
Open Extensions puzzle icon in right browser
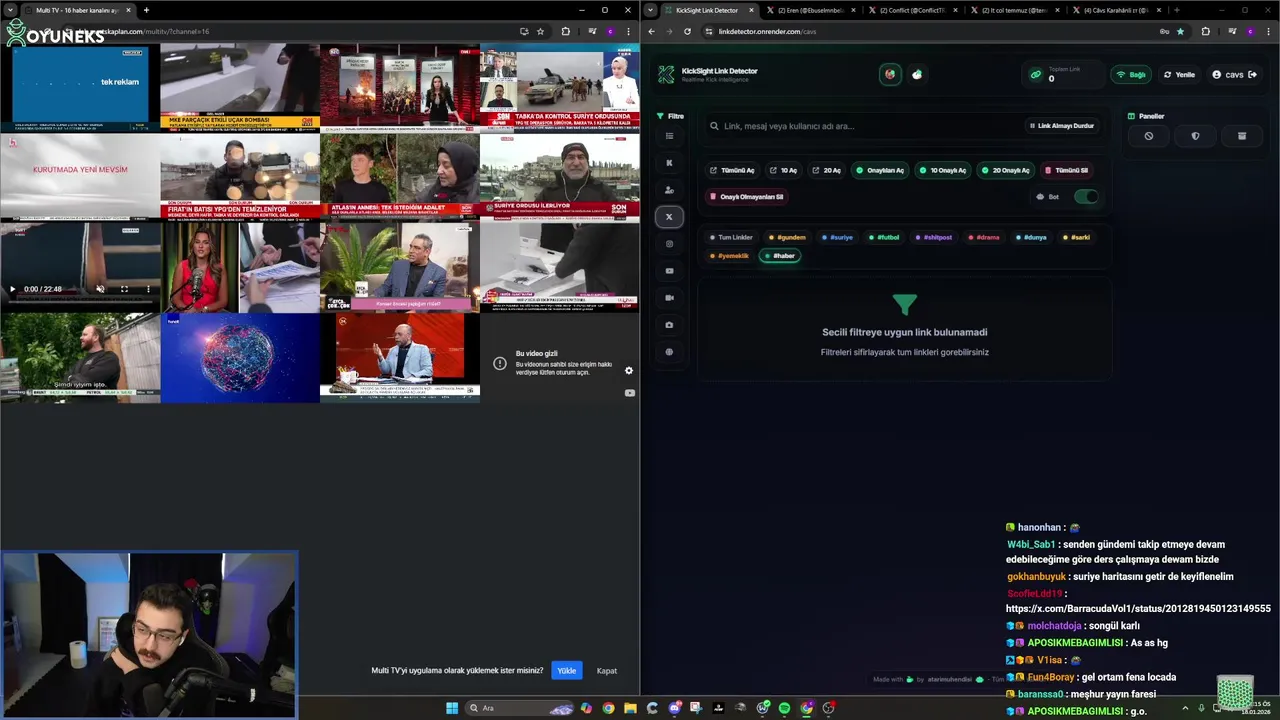click(1205, 31)
